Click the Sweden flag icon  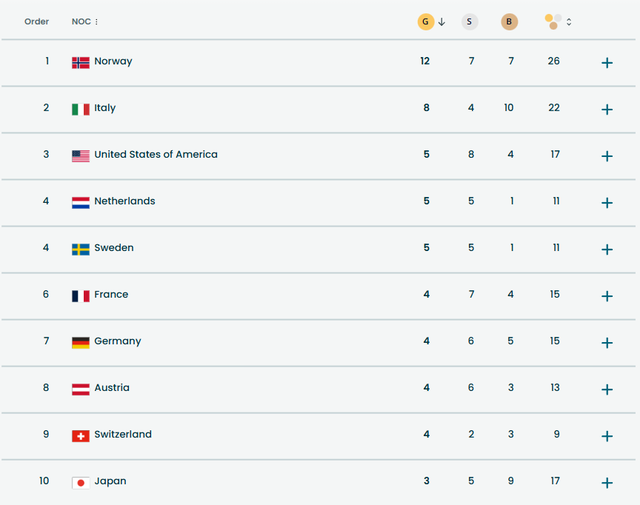click(x=81, y=249)
